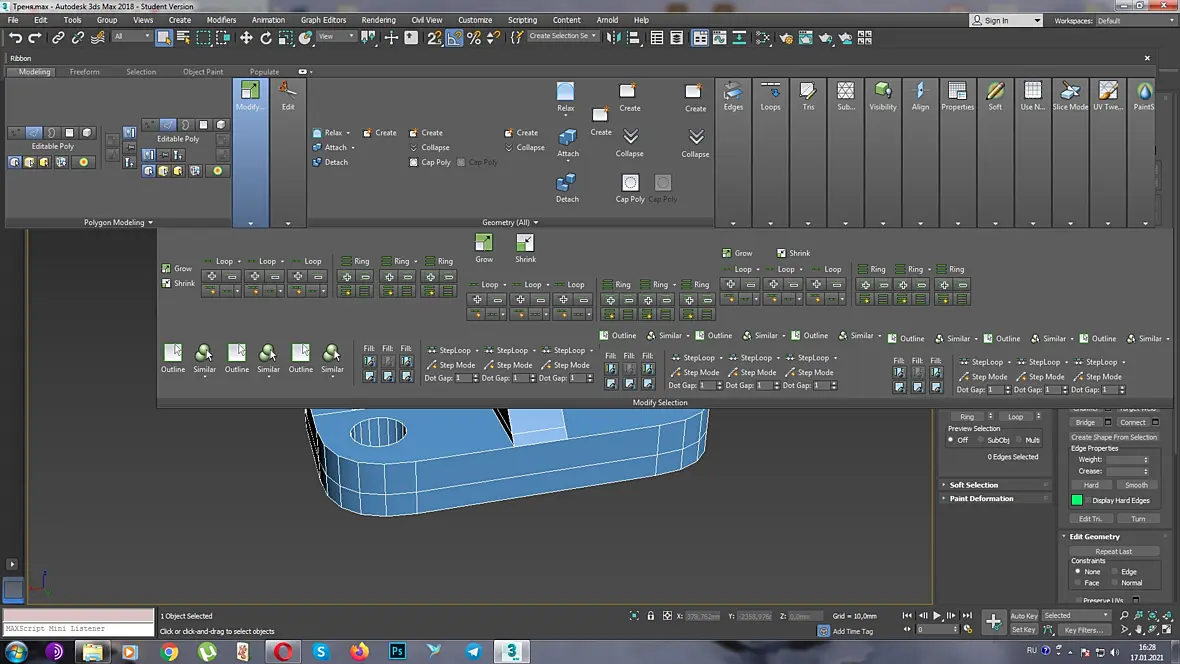
Task: Click the Edges ribbon panel icon
Action: [733, 96]
